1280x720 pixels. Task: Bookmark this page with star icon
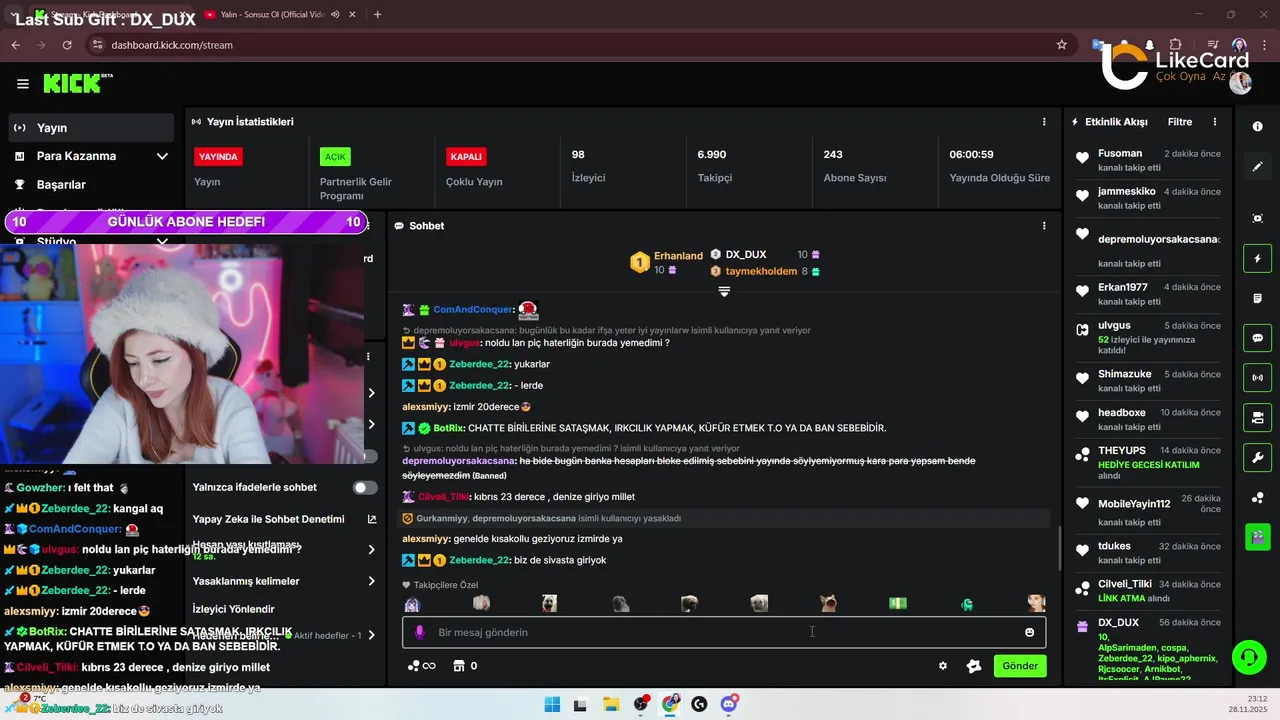pos(1061,45)
